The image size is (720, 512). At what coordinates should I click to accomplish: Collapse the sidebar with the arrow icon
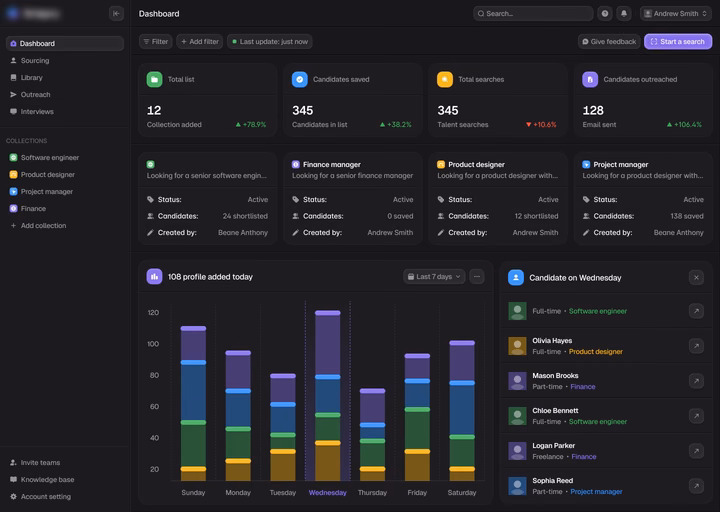(x=116, y=13)
